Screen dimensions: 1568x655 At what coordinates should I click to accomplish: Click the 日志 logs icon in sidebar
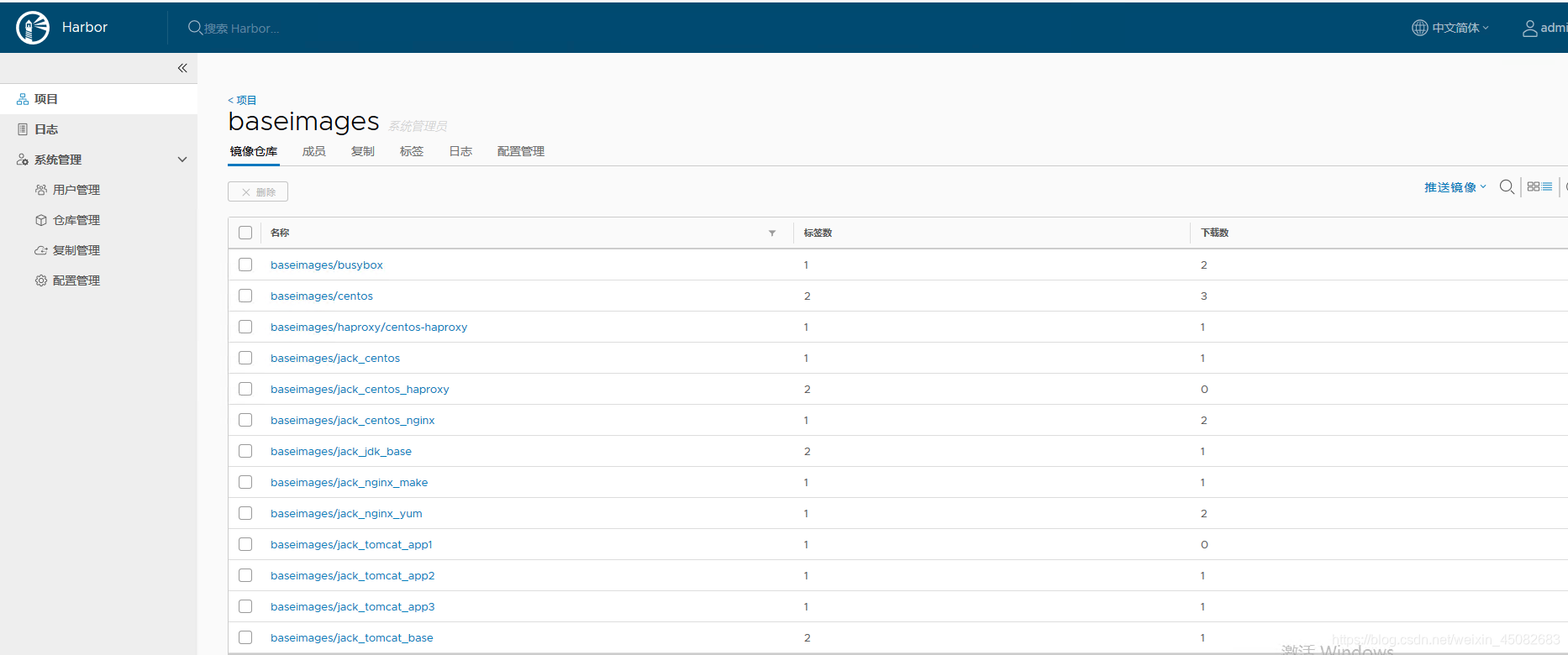pyautogui.click(x=23, y=129)
